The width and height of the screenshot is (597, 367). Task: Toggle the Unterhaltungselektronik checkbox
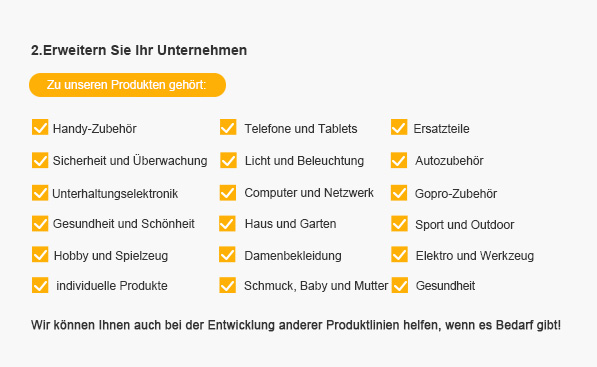point(40,193)
